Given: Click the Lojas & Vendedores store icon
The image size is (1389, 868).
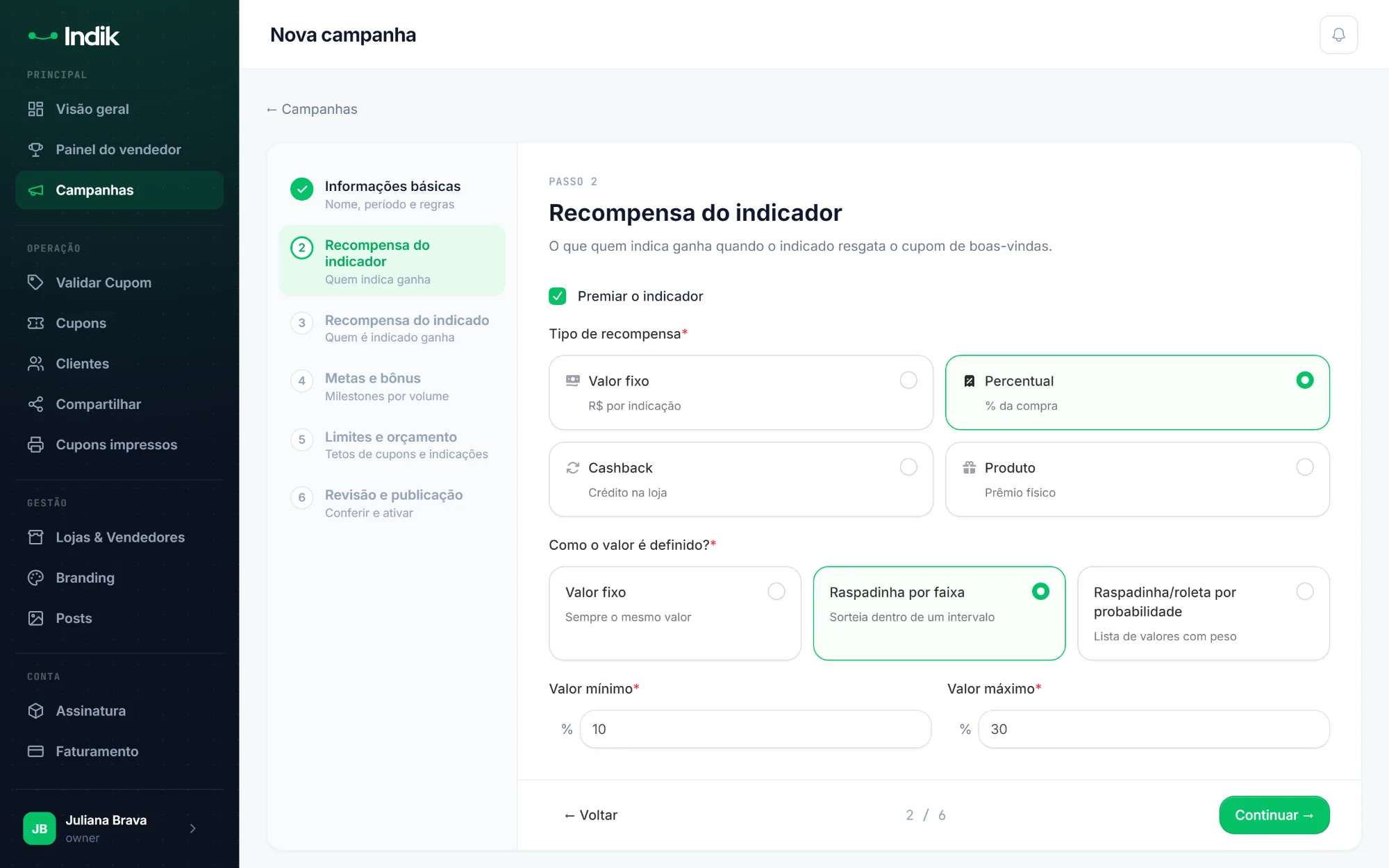Looking at the screenshot, I should tap(35, 537).
